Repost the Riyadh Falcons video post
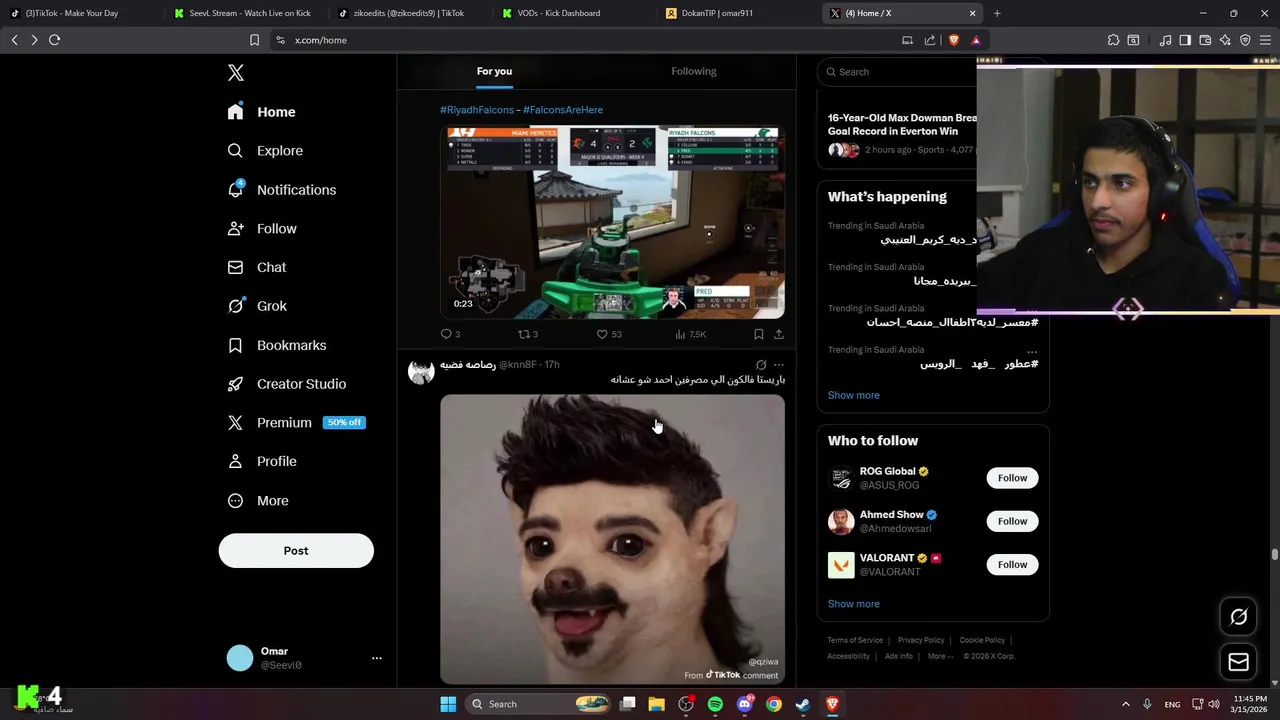 [x=527, y=334]
